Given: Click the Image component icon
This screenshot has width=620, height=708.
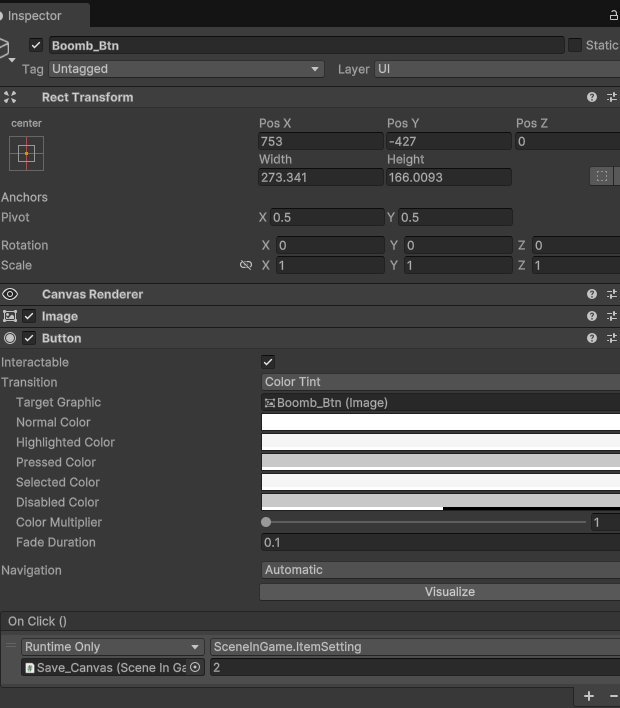Looking at the screenshot, I should [x=10, y=316].
